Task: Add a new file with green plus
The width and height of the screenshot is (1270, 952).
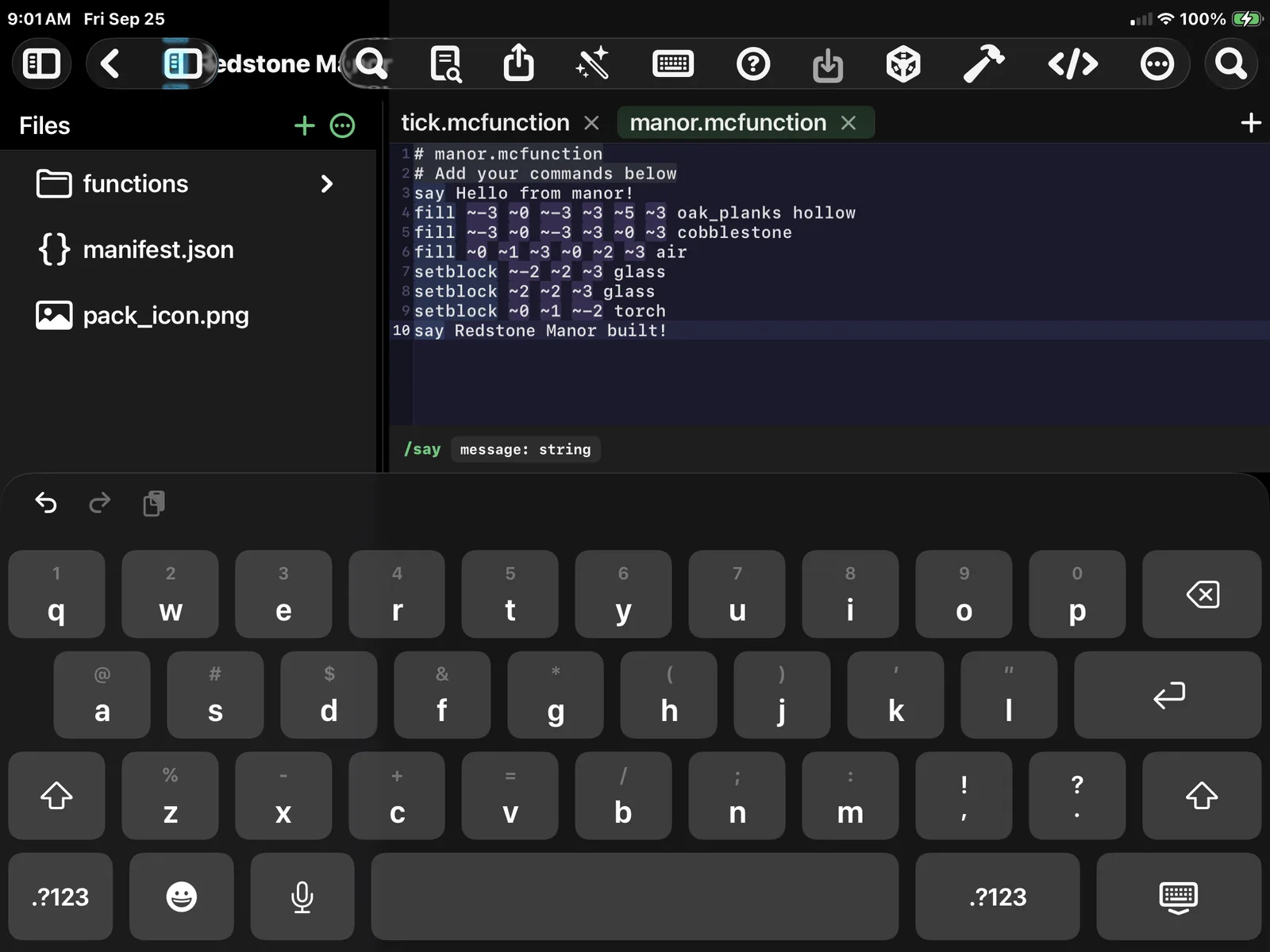Action: click(x=305, y=125)
